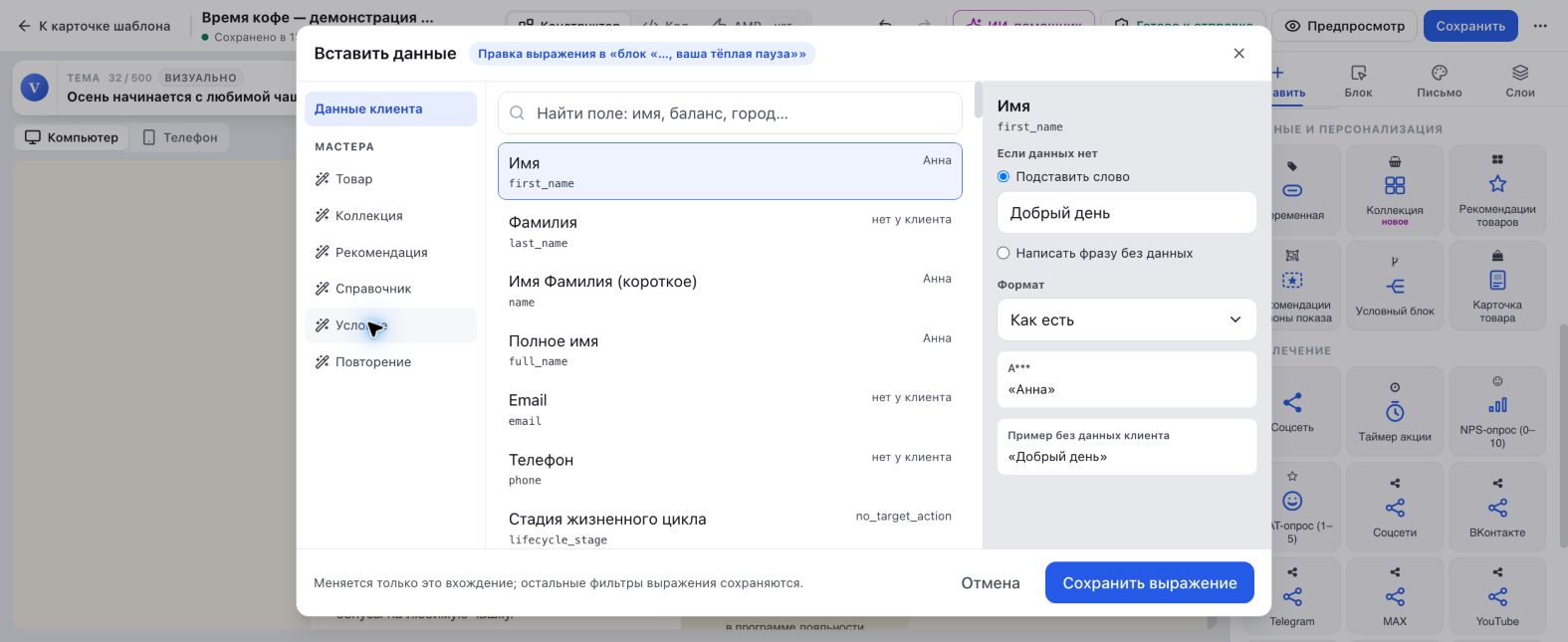
Task: Click the ВИЗУАЛЬНО badge next to the subject counter
Action: [x=201, y=78]
